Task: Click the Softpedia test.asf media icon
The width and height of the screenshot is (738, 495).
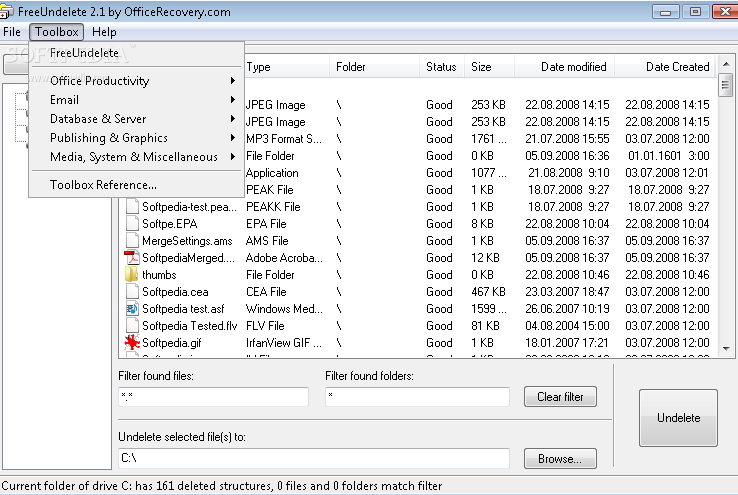Action: point(132,309)
